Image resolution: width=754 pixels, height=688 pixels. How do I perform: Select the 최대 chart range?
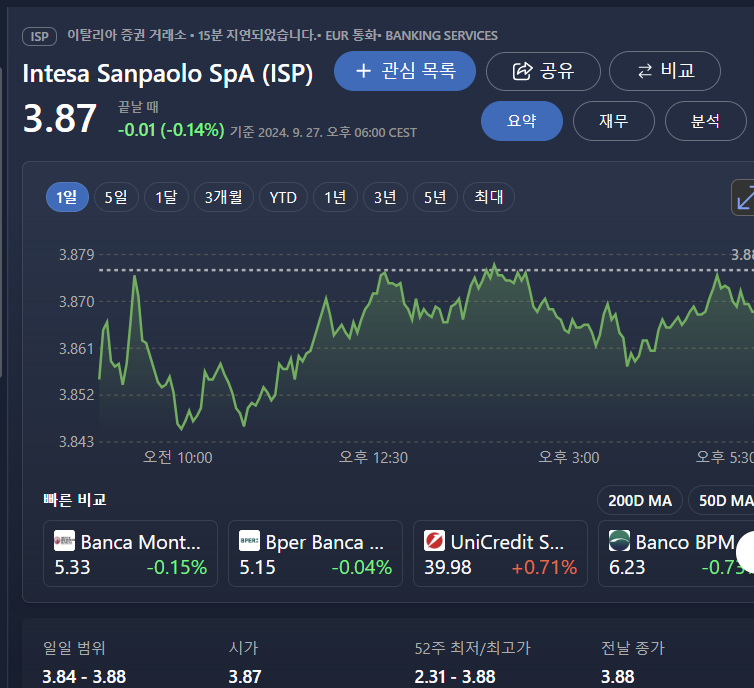[489, 197]
